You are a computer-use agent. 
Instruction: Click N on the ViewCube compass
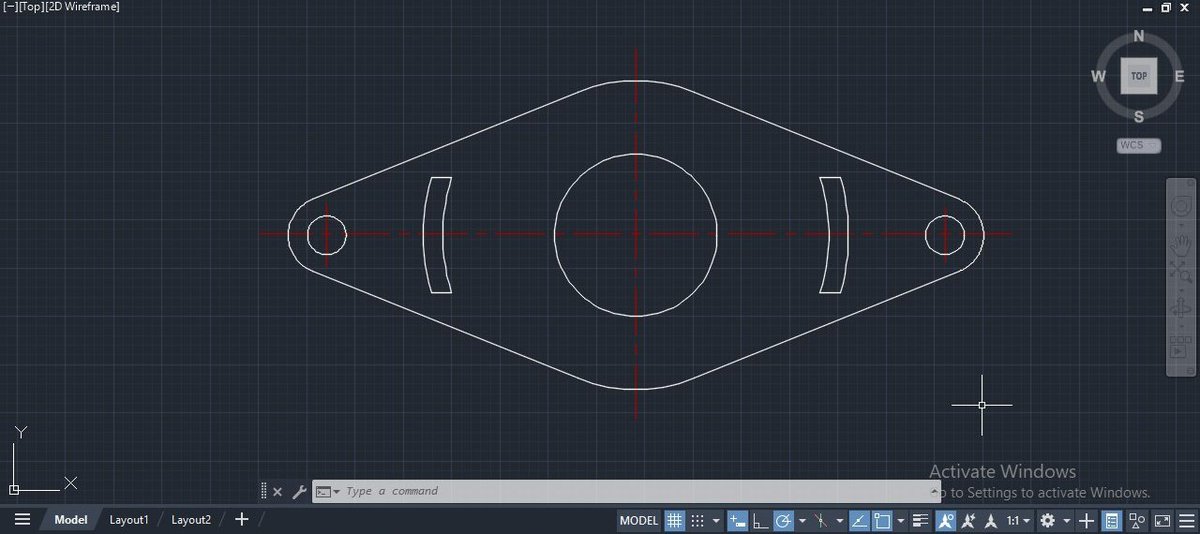(x=1139, y=37)
